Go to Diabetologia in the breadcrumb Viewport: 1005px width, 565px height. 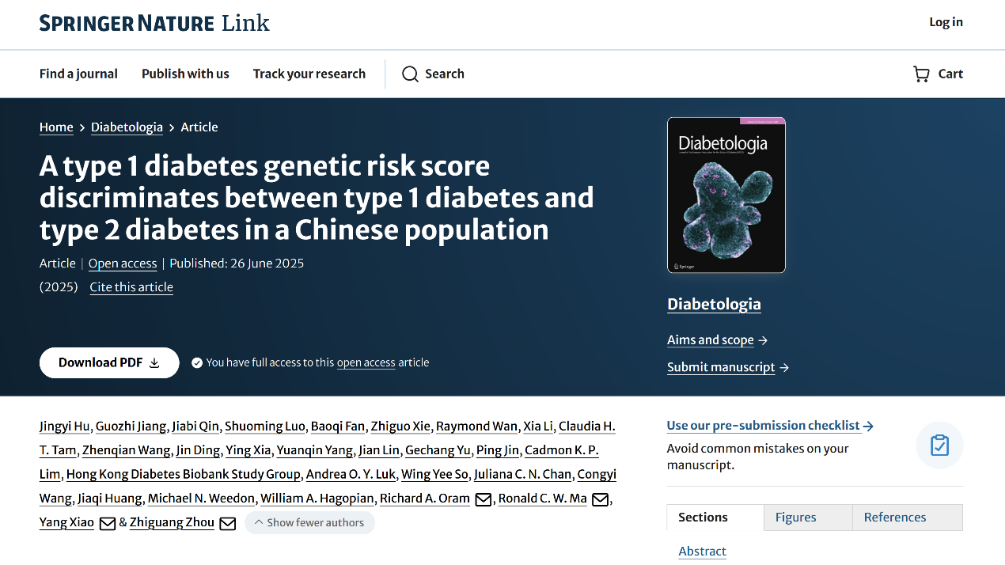click(x=126, y=127)
